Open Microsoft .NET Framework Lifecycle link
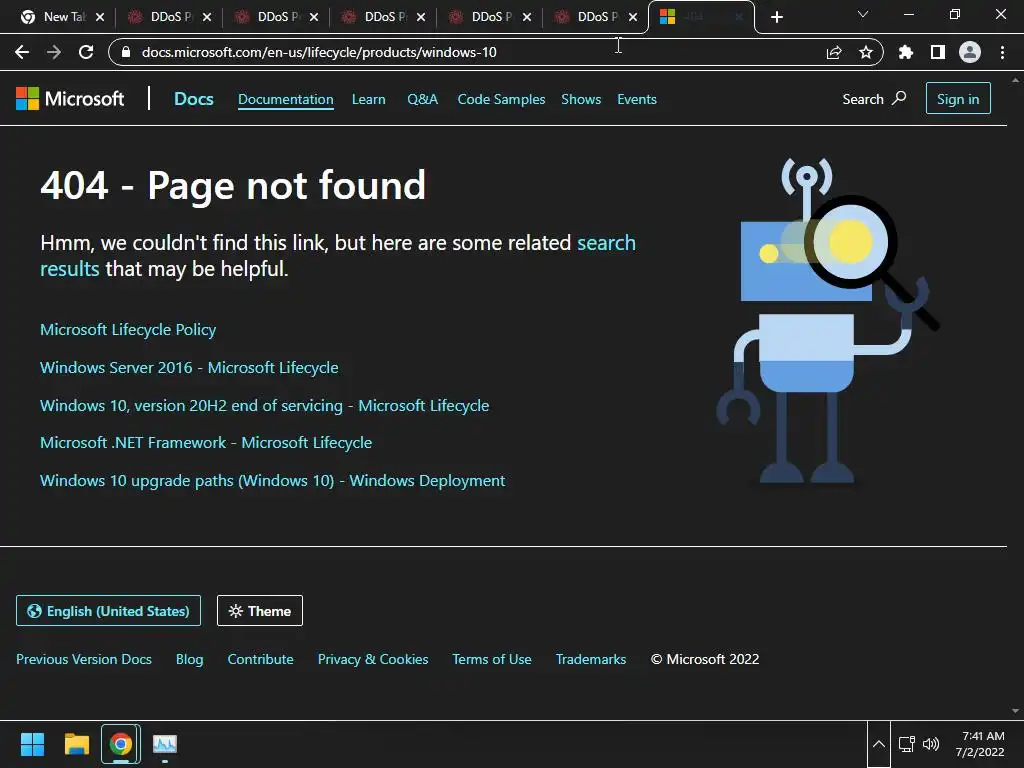This screenshot has height=768, width=1024. (x=206, y=443)
